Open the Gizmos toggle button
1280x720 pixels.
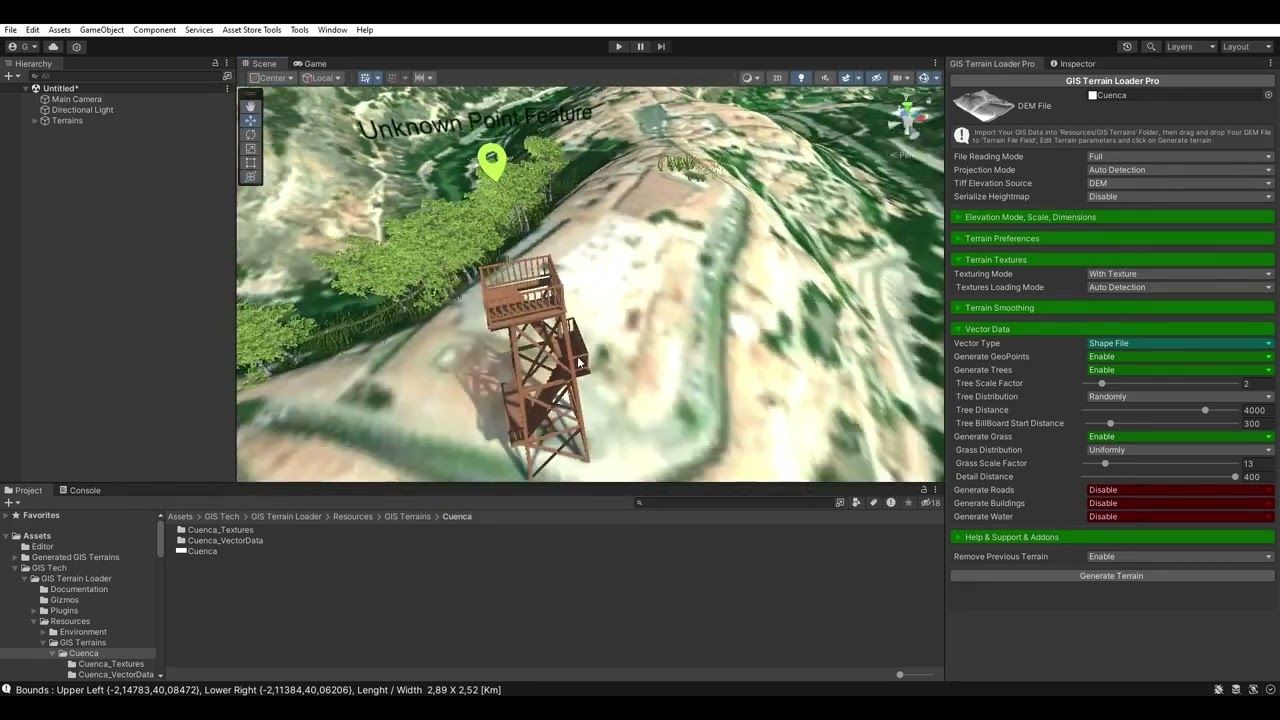(x=926, y=78)
